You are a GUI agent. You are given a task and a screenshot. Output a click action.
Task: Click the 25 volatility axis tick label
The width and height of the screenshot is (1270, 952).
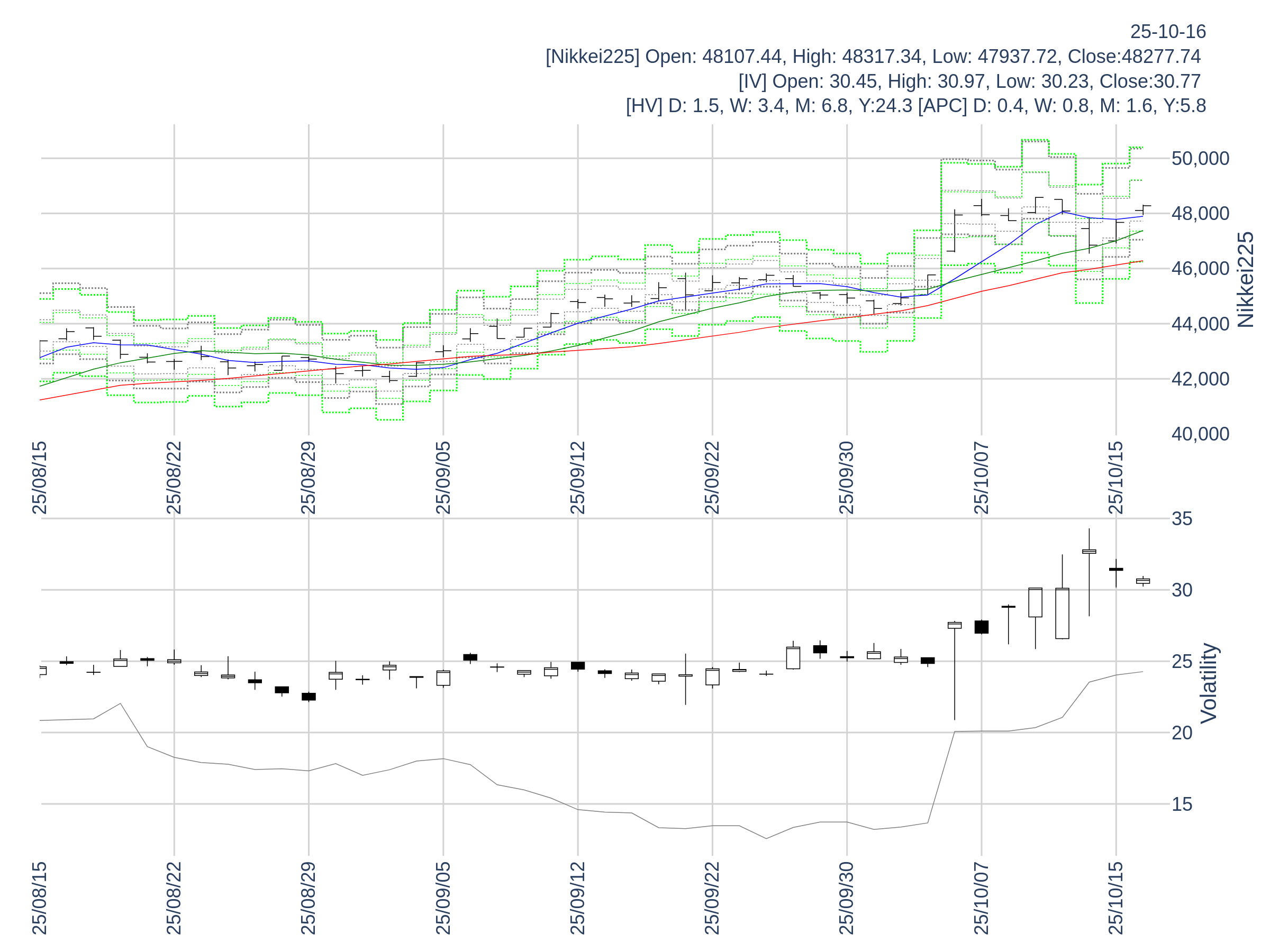[1182, 662]
